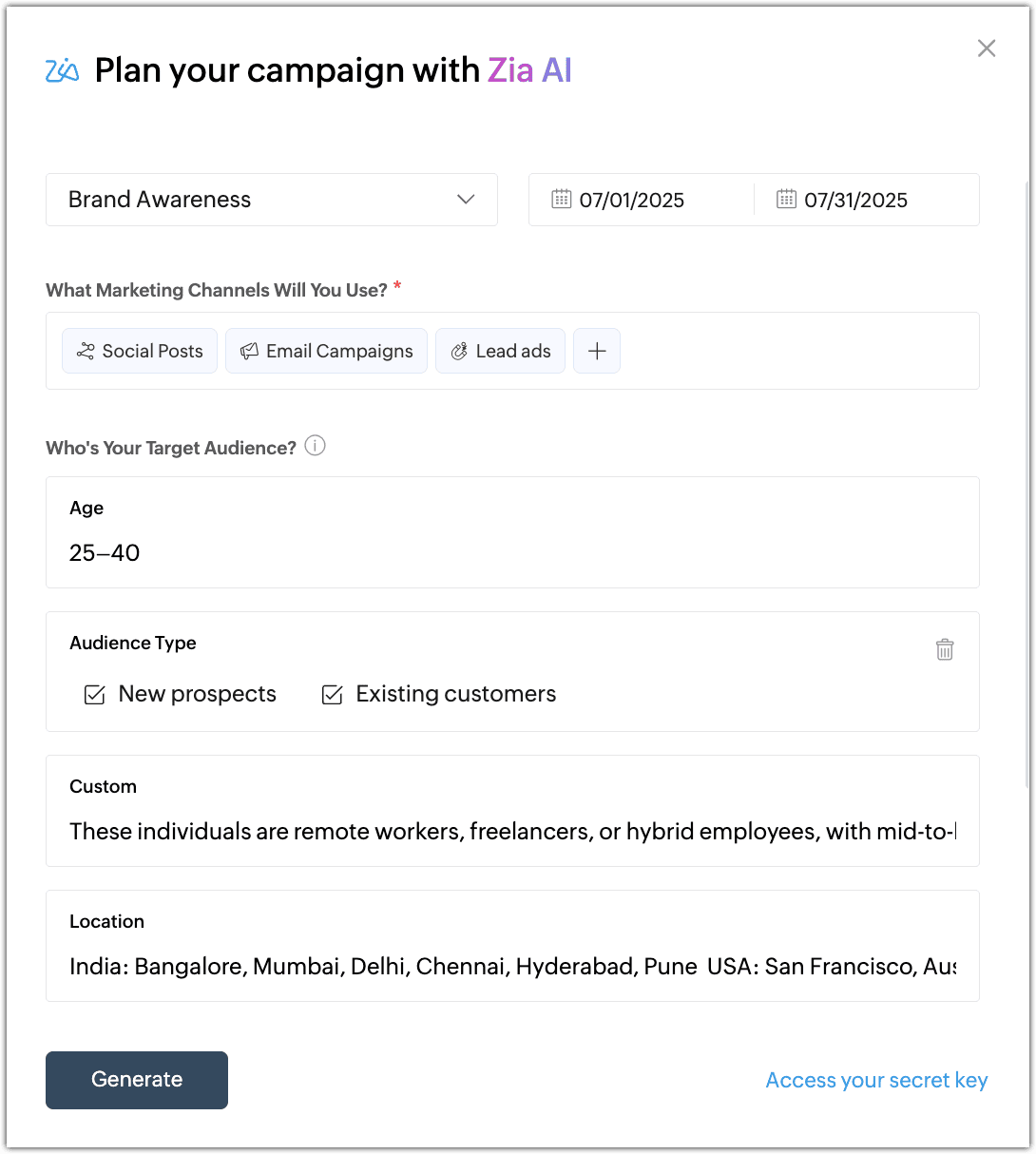Uncheck the Existing customers checkbox
The image size is (1036, 1154).
(x=332, y=695)
